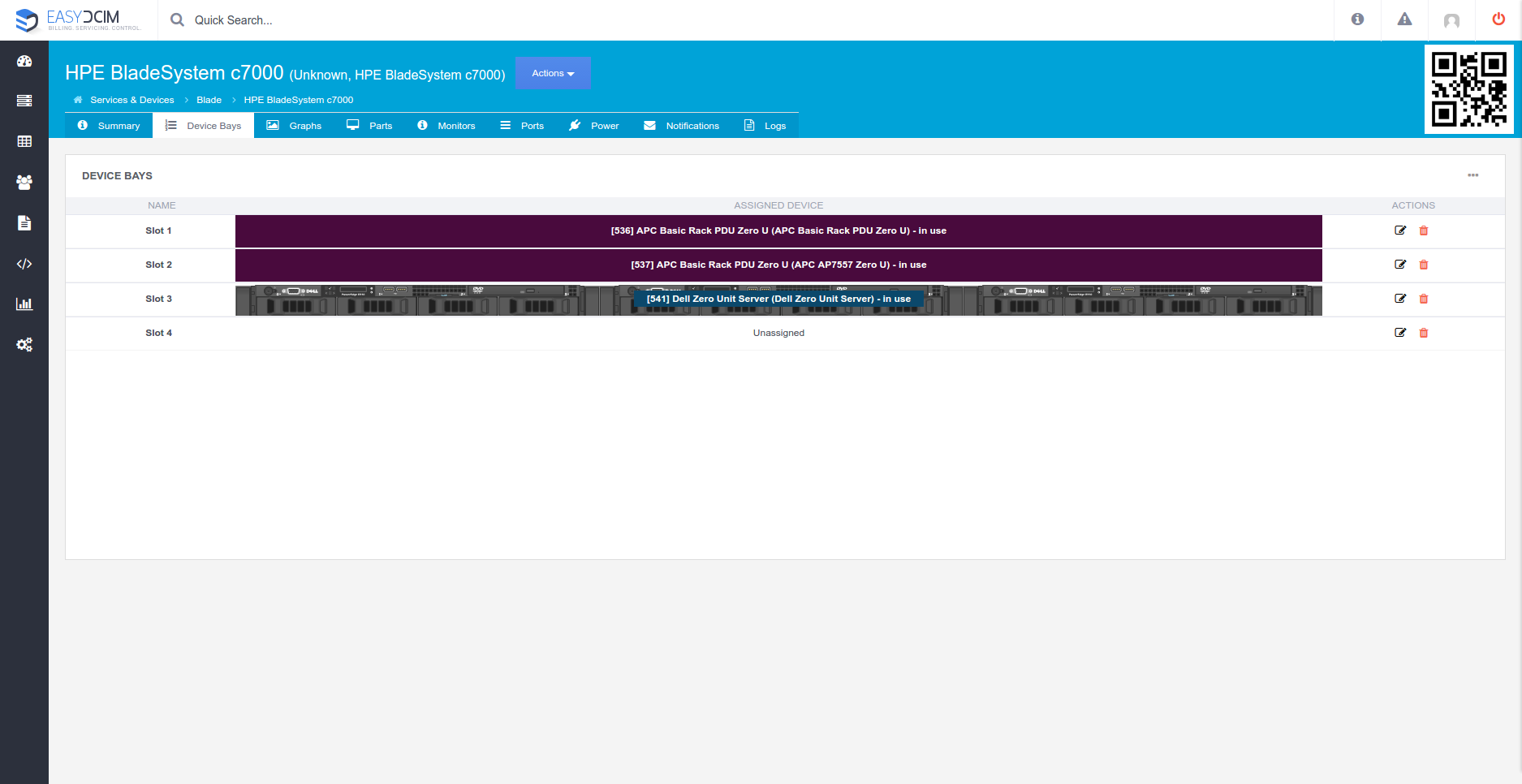Open the user profile avatar icon

1451,20
